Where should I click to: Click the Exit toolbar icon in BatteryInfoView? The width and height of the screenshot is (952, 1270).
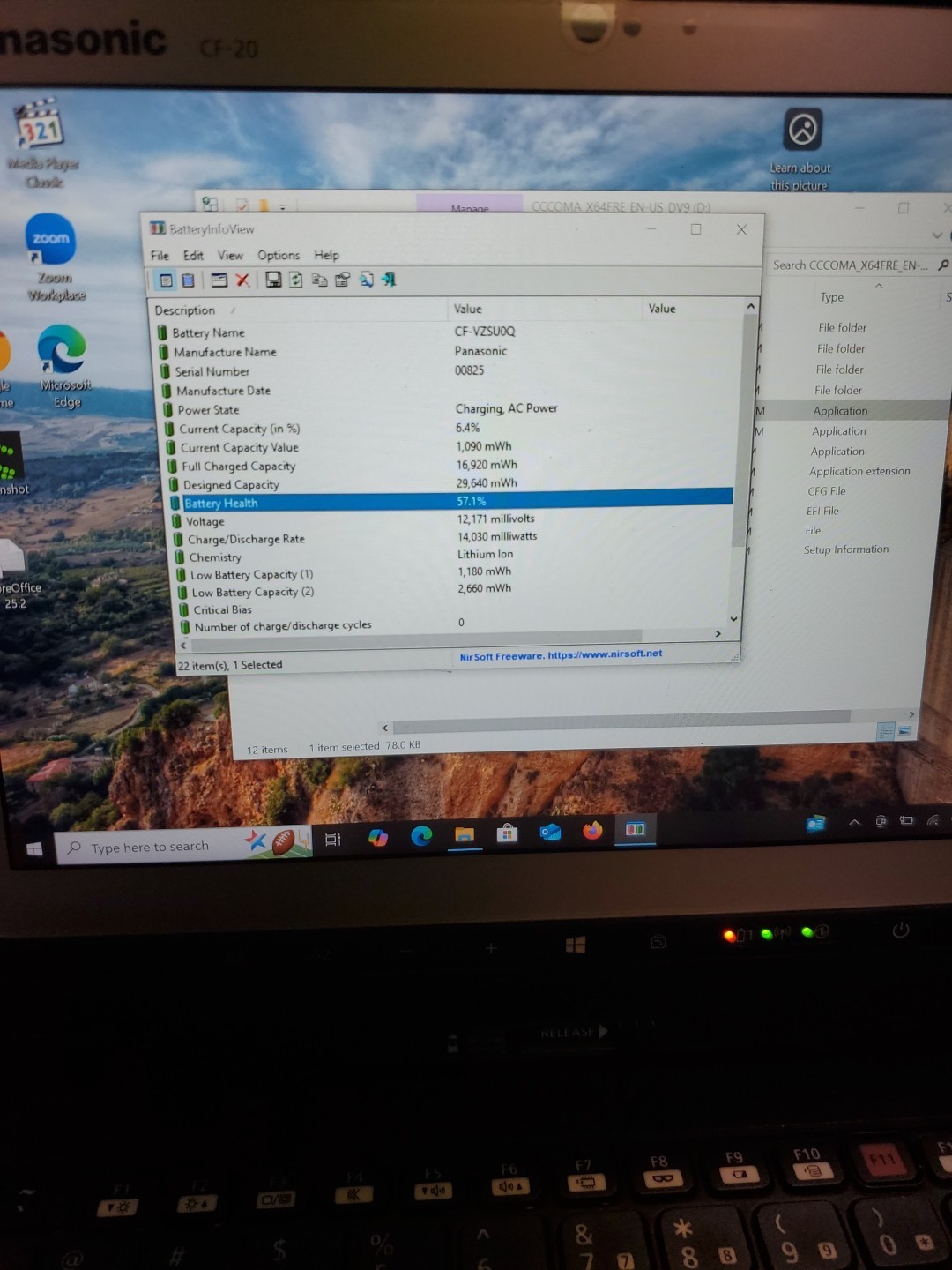389,280
